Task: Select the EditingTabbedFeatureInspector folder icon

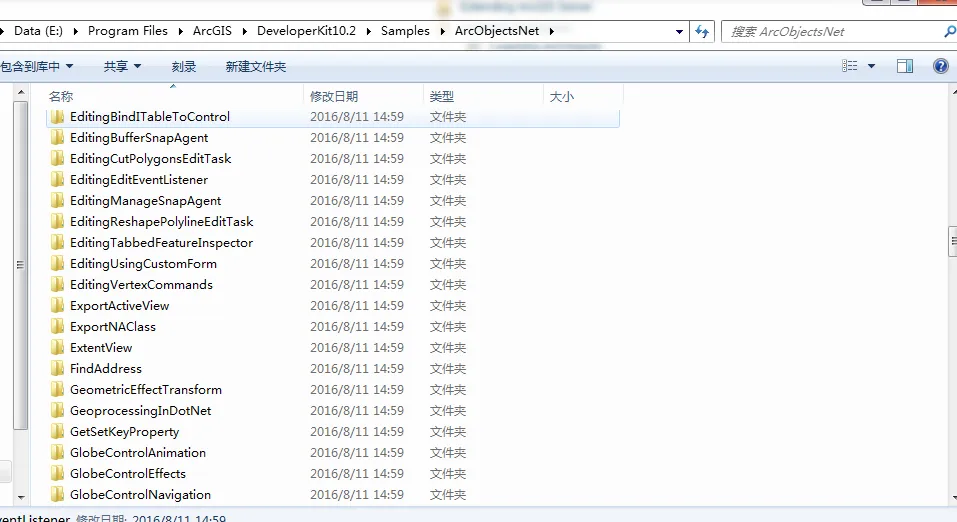Action: click(57, 242)
